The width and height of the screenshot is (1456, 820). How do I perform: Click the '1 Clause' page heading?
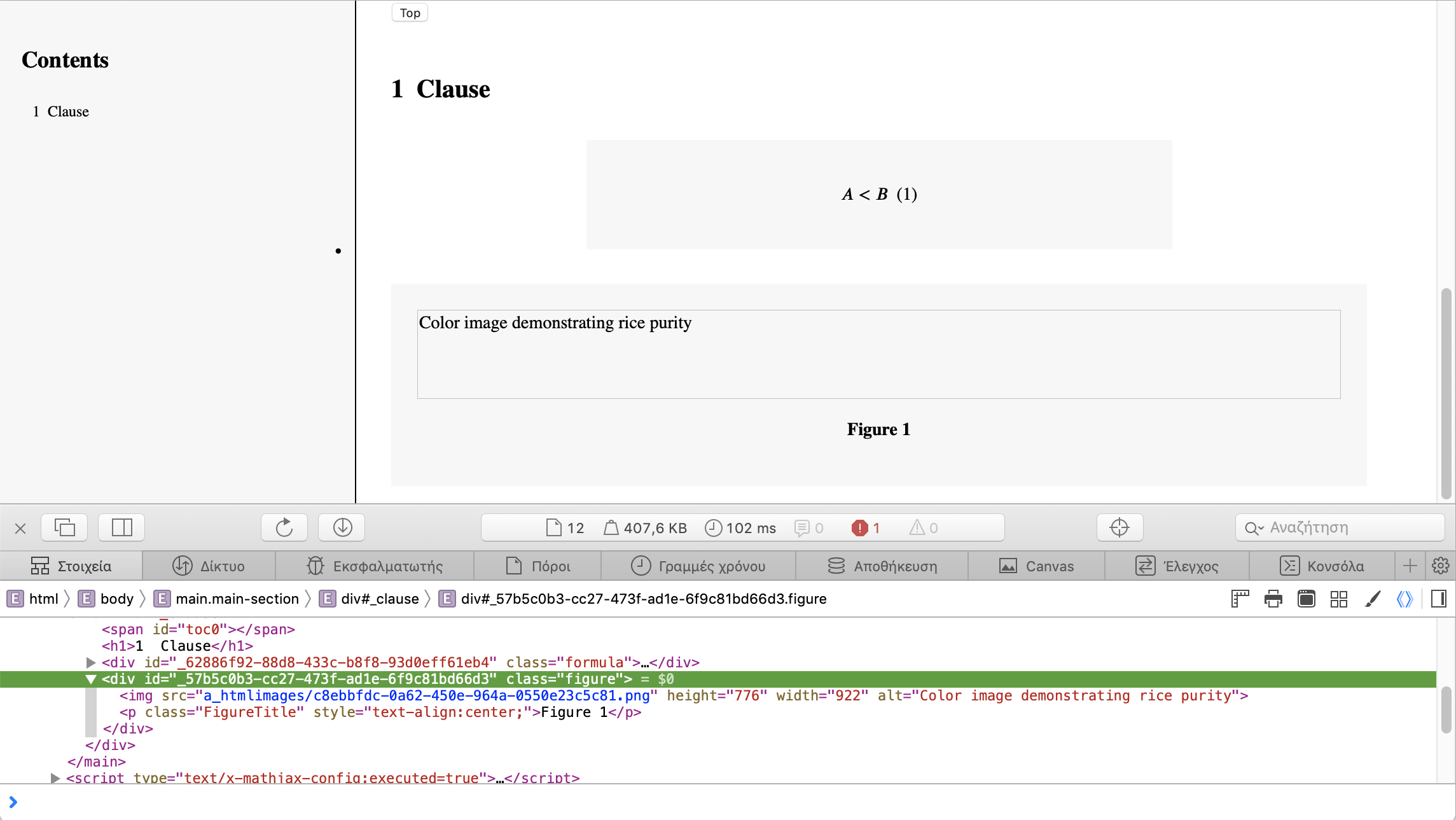pos(440,89)
